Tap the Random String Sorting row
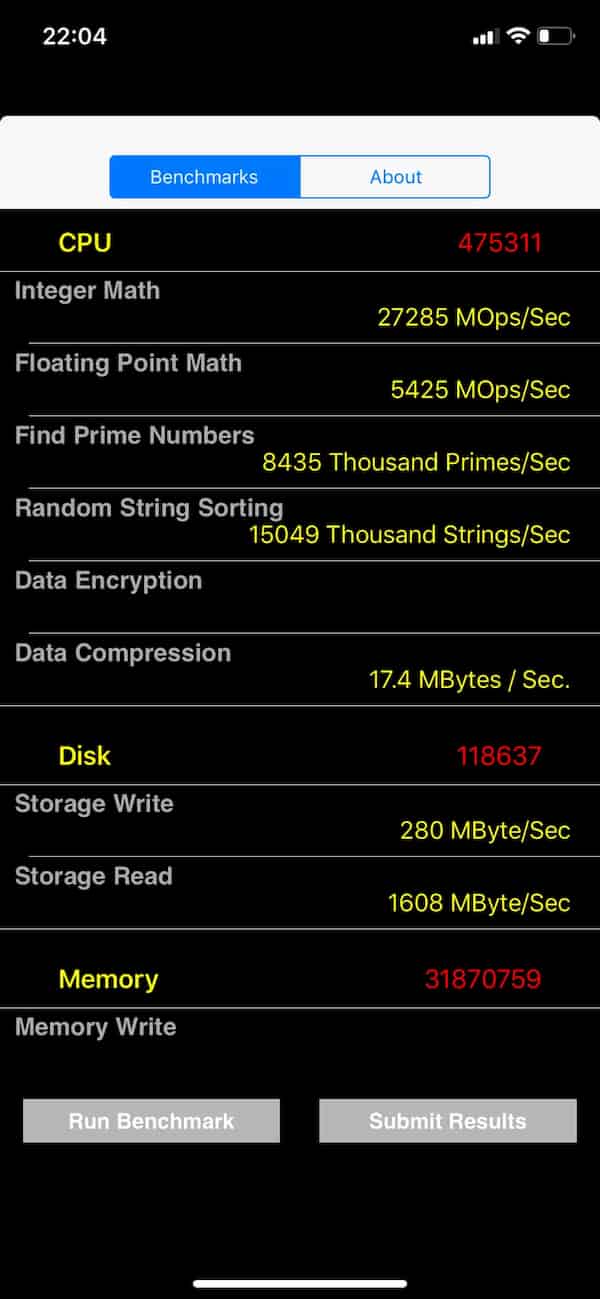Screen dimensions: 600x1299 point(300,522)
